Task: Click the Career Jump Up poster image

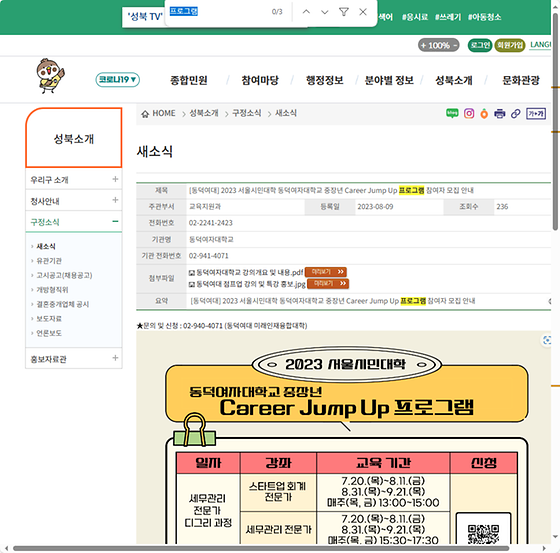Action: (x=344, y=438)
